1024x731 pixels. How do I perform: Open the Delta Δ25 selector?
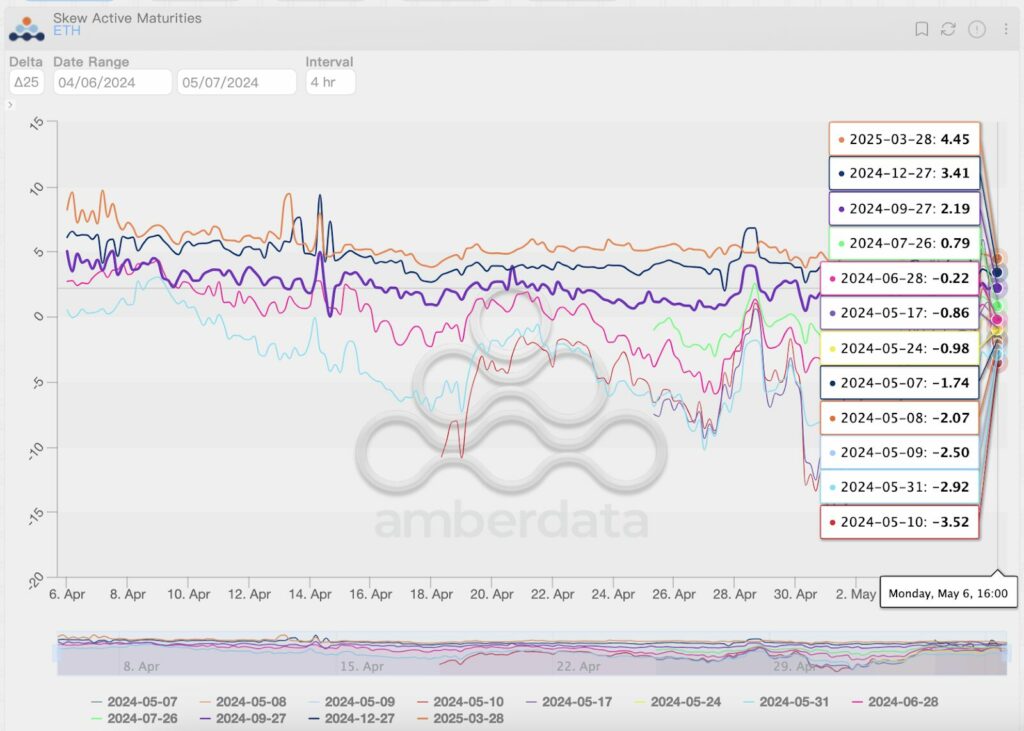26,82
